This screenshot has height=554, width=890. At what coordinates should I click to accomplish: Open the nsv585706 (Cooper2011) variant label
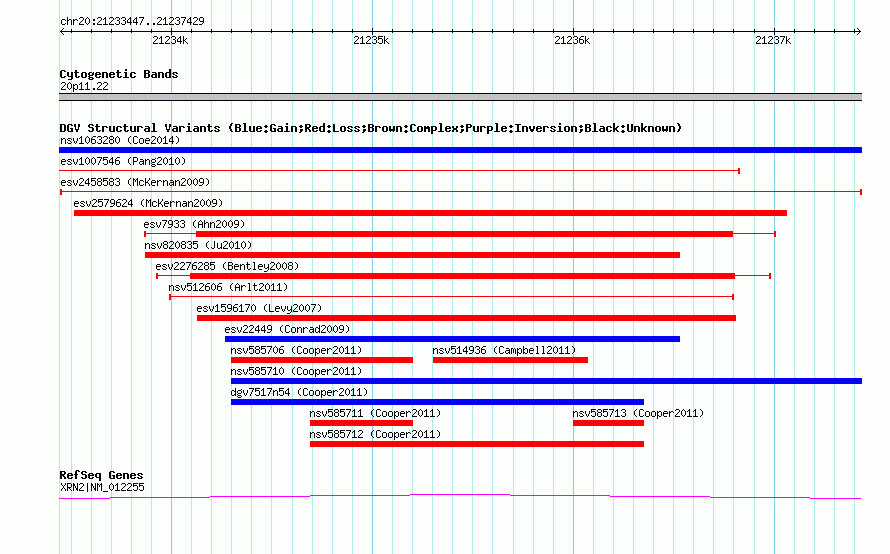click(296, 350)
